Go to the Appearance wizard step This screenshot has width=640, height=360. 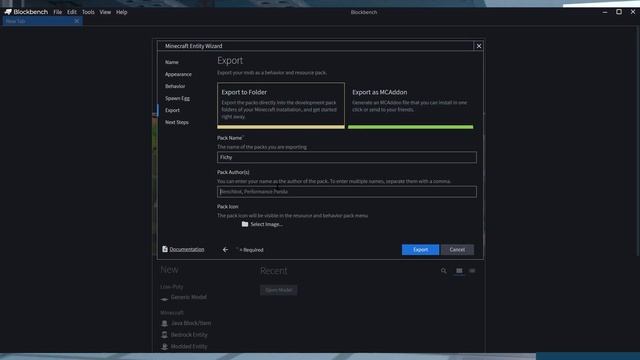(x=178, y=74)
